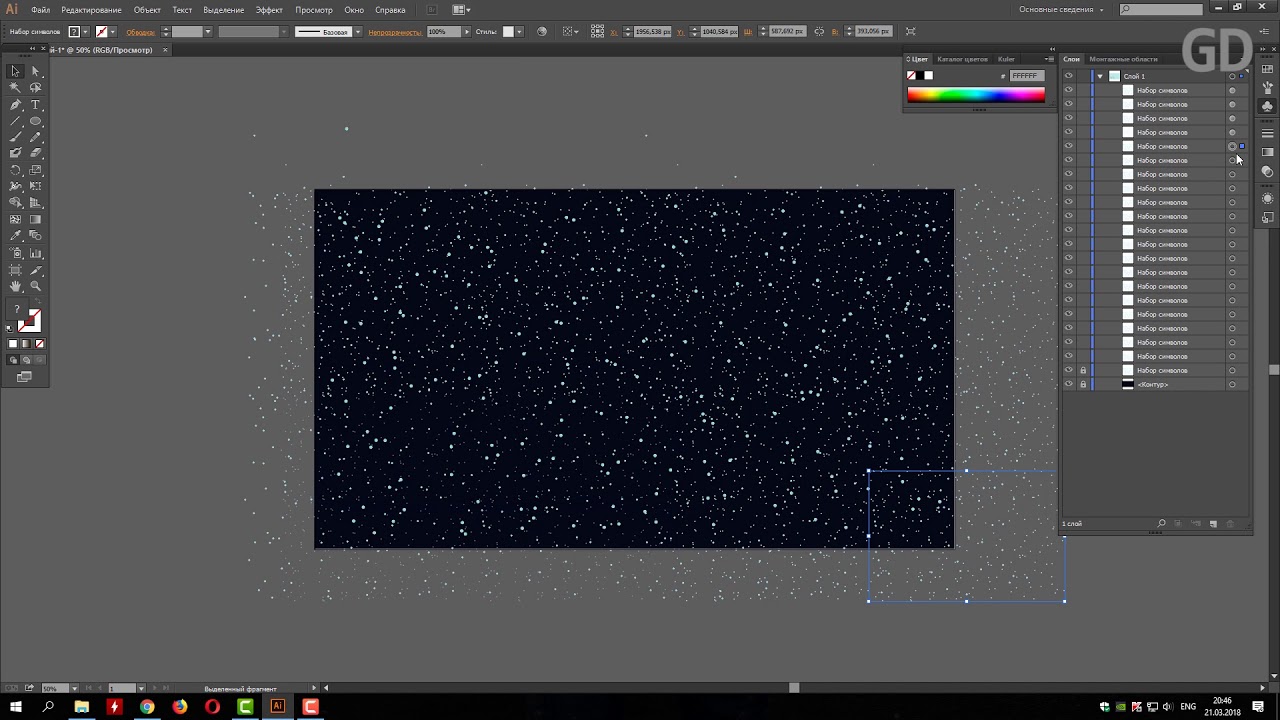Click target circle of <Контур> row
This screenshot has width=1280, height=720.
point(1232,384)
